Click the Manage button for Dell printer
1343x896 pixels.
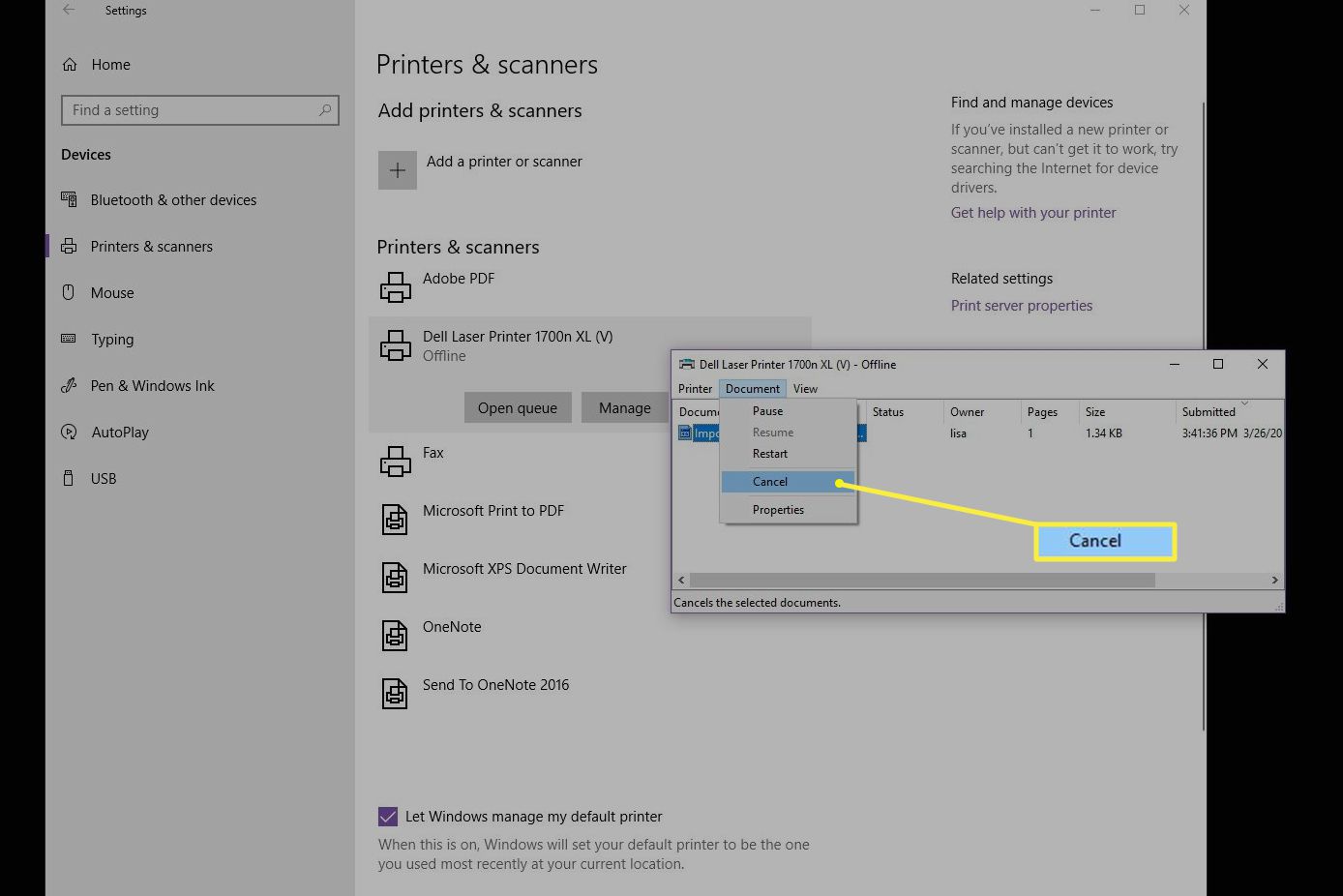624,407
